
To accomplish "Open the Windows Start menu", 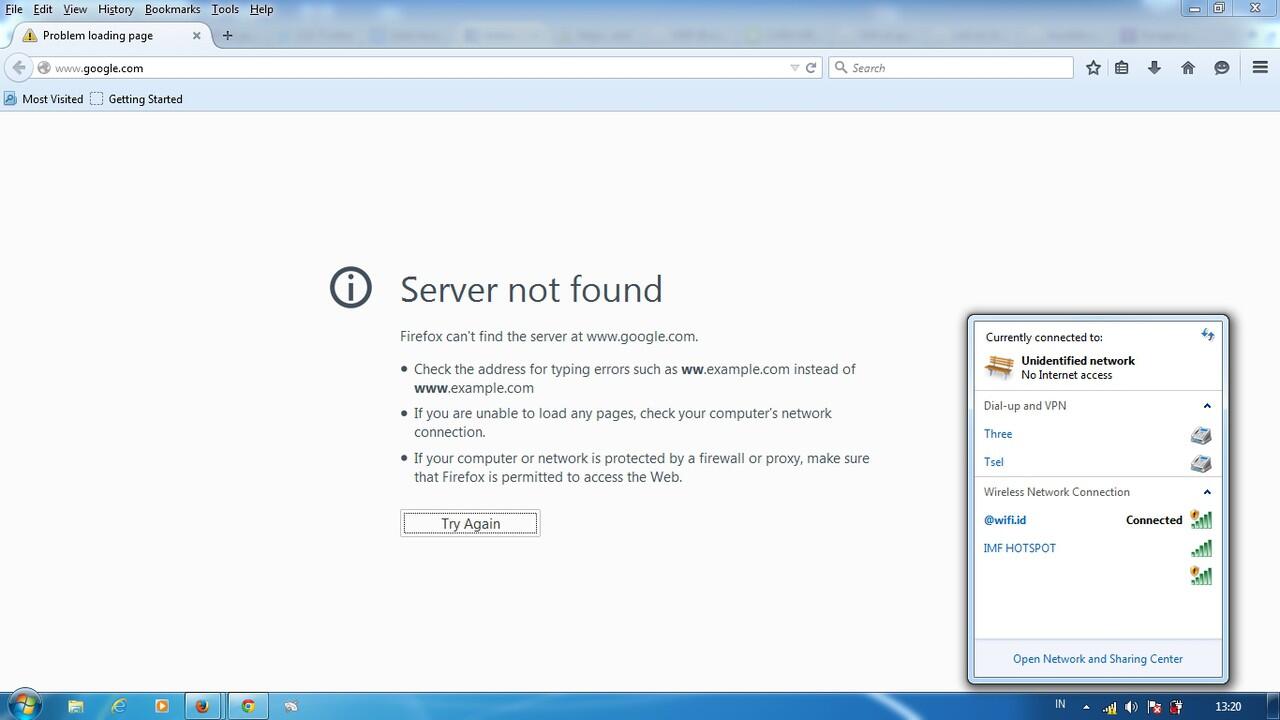I will (x=24, y=705).
